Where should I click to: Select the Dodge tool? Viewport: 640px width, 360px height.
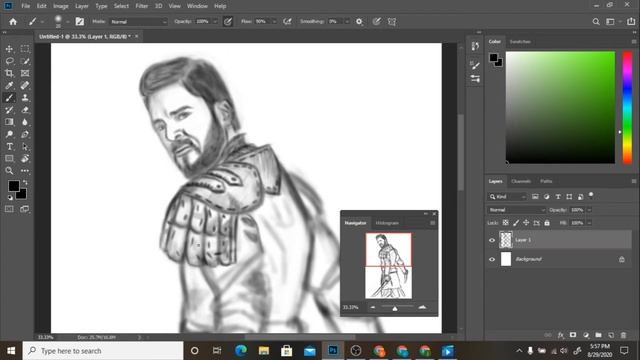(x=9, y=134)
